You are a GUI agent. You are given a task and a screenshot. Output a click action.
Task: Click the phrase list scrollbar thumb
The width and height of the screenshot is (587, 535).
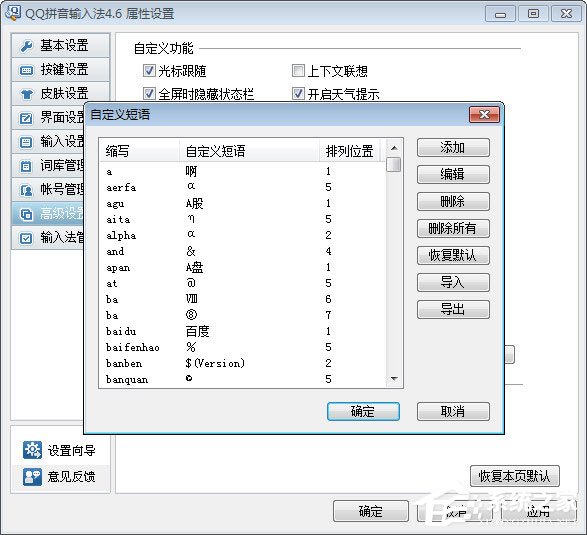[x=394, y=164]
